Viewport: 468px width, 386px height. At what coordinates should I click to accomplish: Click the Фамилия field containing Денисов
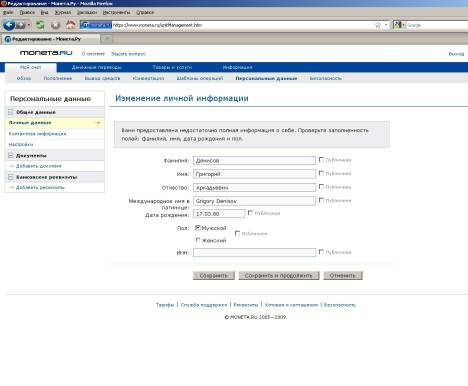pyautogui.click(x=254, y=160)
